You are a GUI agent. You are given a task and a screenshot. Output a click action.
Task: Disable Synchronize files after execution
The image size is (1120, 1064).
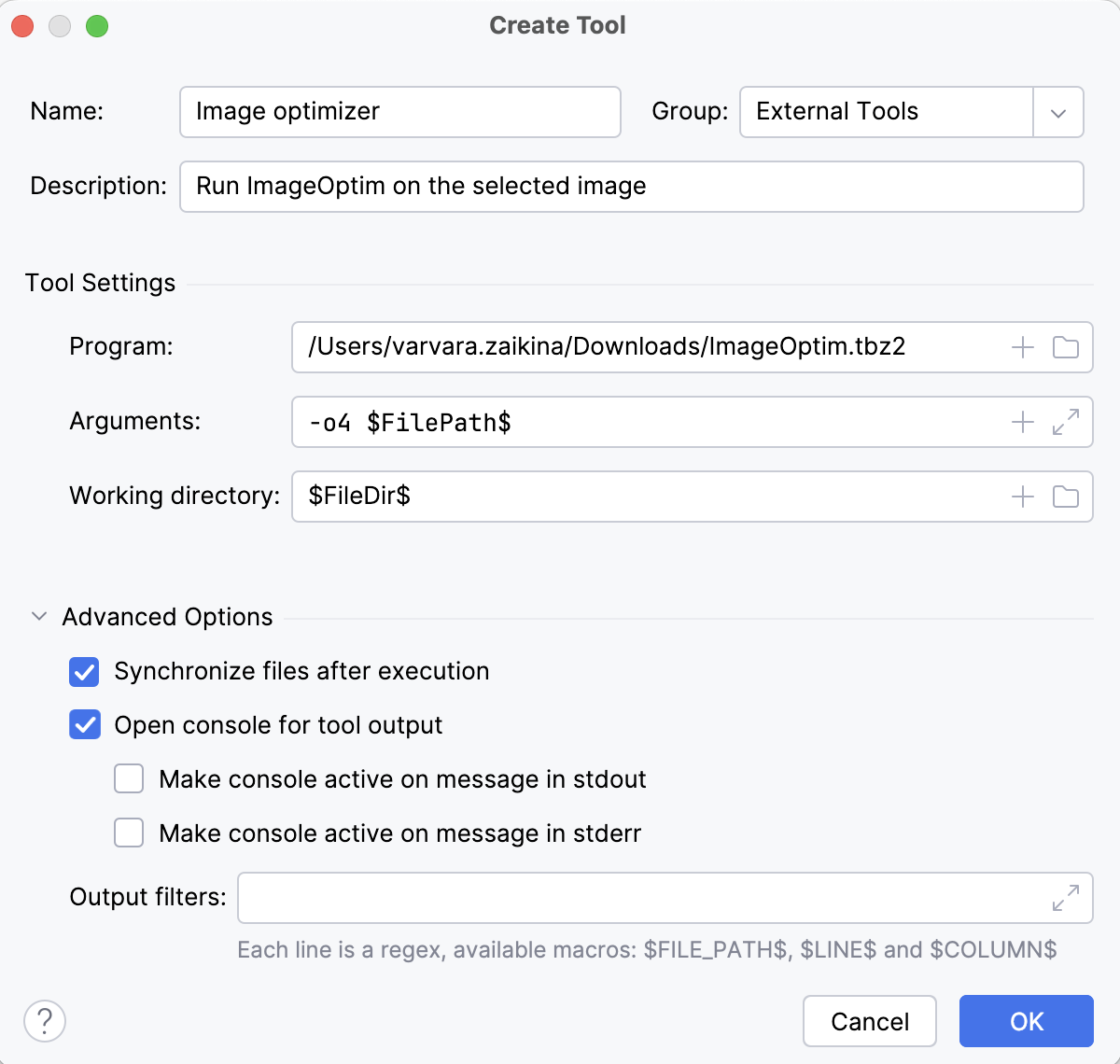84,672
